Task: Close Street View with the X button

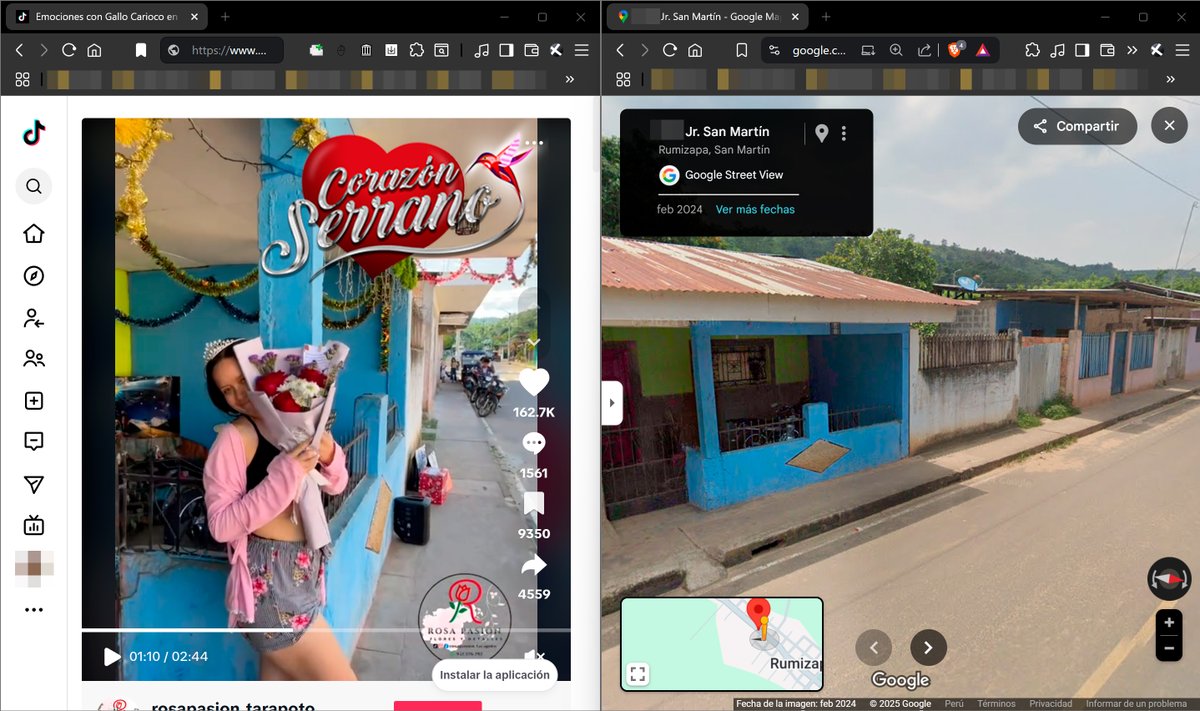Action: [1169, 126]
